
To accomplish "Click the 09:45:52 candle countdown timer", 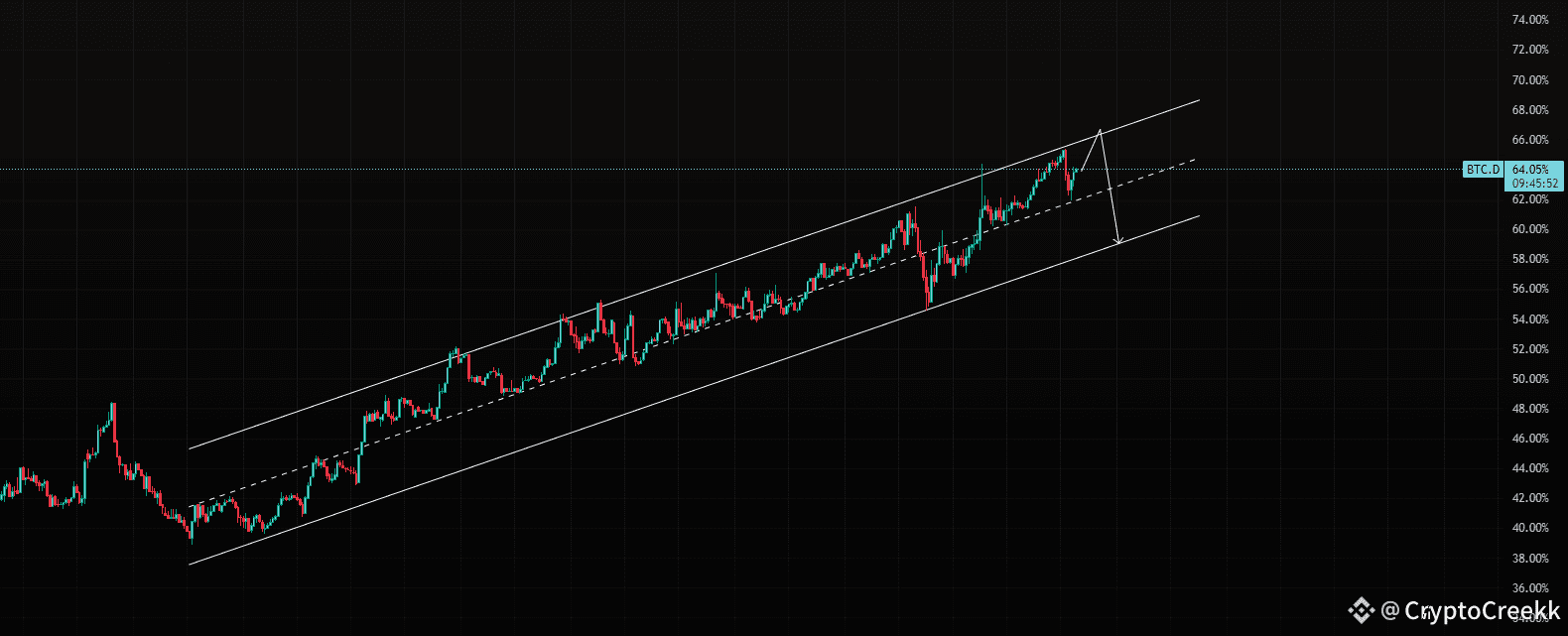I will [x=1534, y=184].
